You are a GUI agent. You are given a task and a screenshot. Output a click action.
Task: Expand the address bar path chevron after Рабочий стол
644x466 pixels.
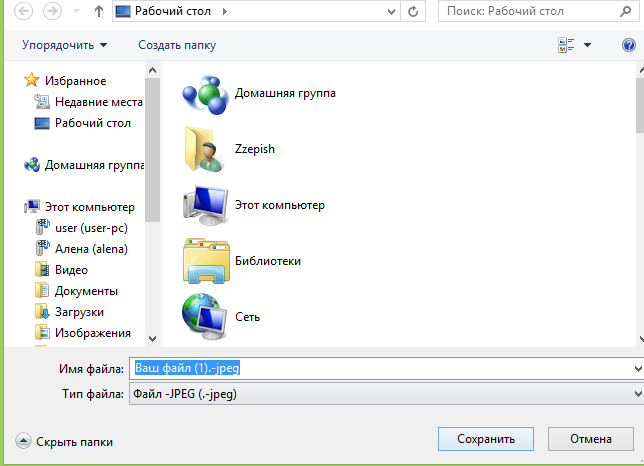(225, 11)
